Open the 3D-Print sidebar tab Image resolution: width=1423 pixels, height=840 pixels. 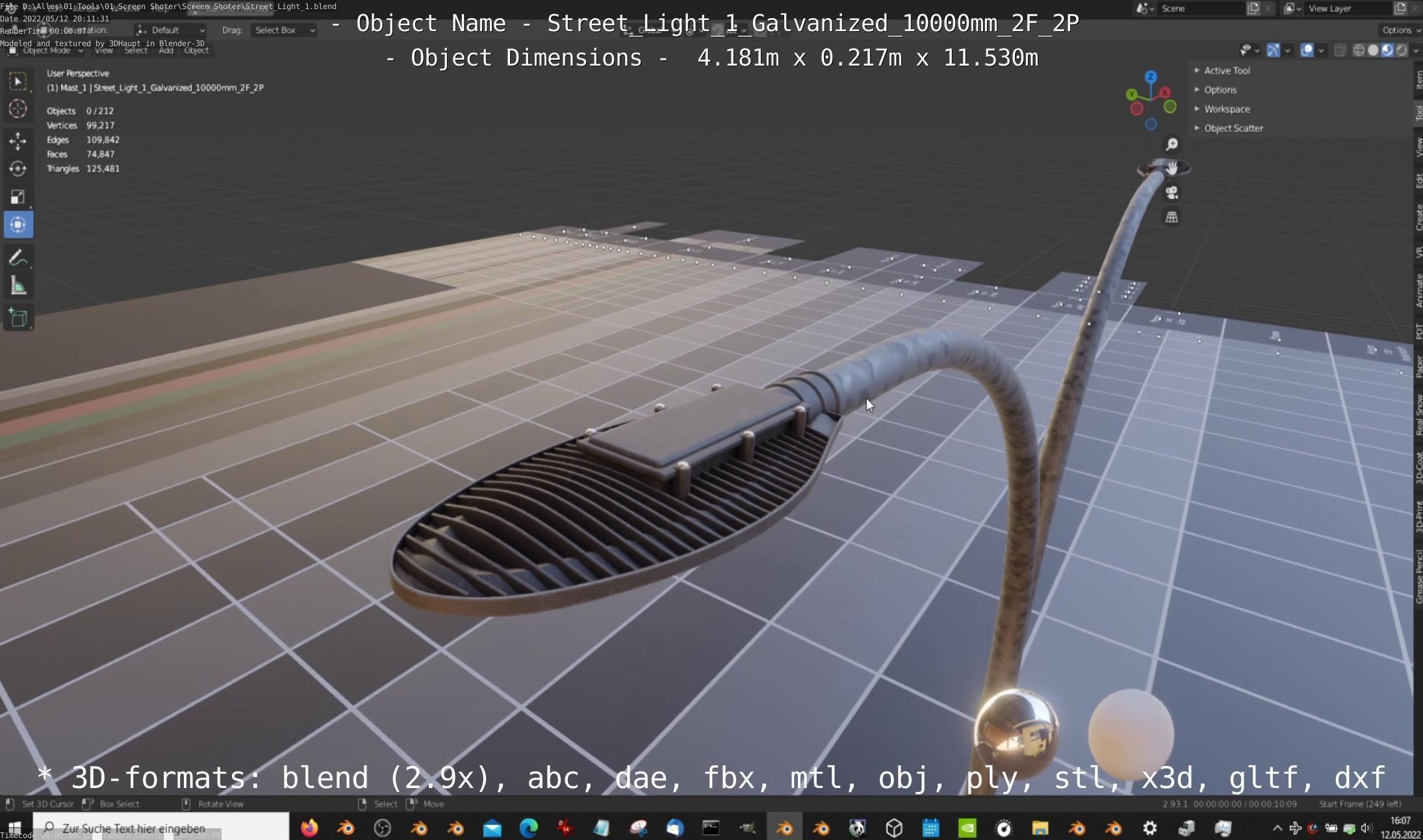pos(1418,516)
